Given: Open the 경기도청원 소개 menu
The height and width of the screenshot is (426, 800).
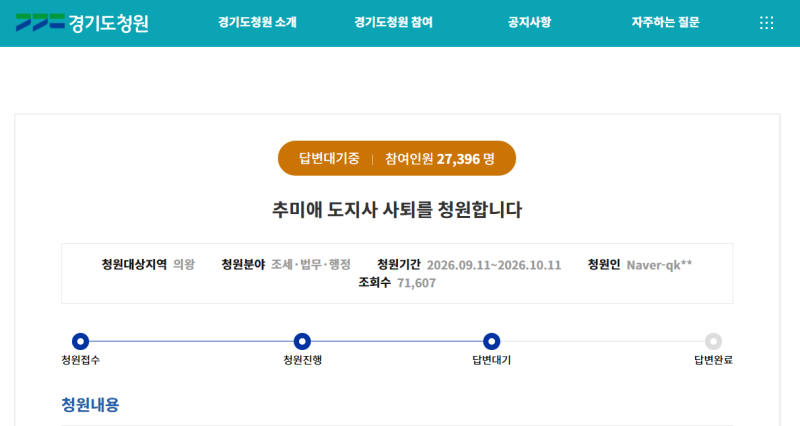Looking at the screenshot, I should tap(257, 22).
